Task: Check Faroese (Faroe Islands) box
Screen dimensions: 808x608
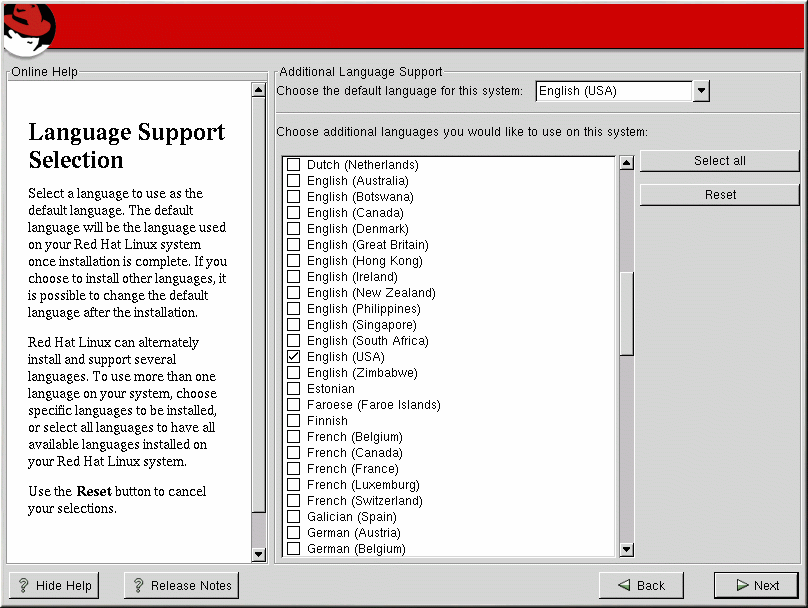Action: tap(293, 404)
